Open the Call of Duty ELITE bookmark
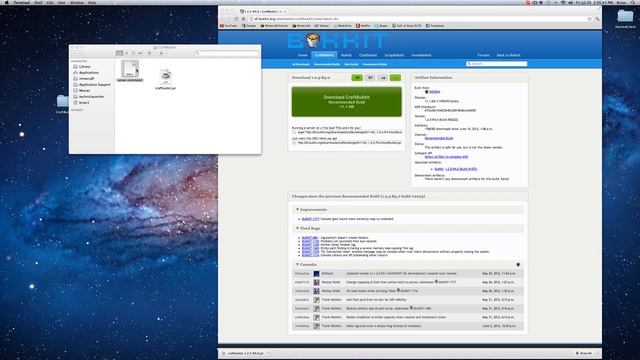The image size is (640, 360). pos(407,26)
